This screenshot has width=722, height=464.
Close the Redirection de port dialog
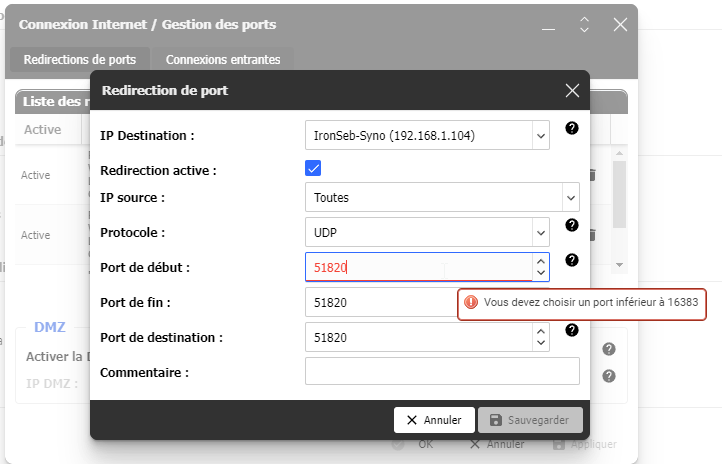click(572, 91)
